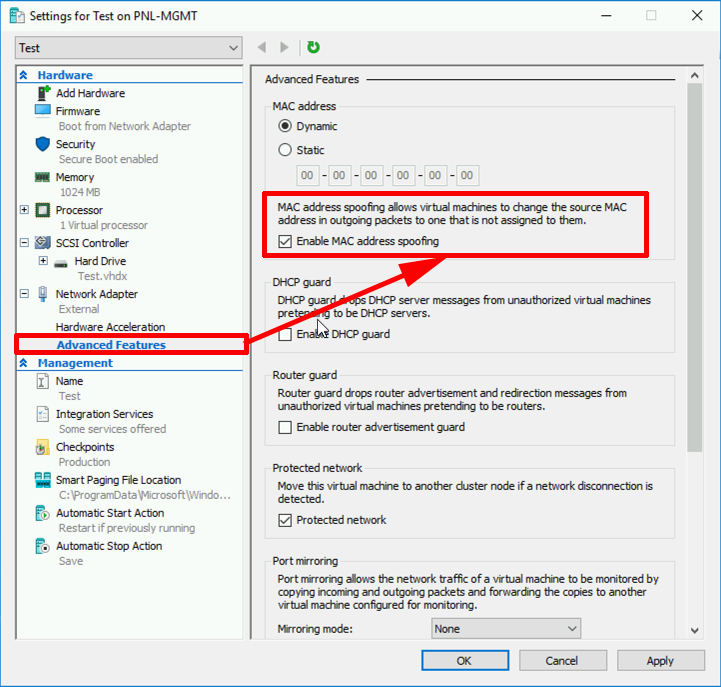Select Integration Services item
This screenshot has width=721, height=687.
(x=104, y=414)
